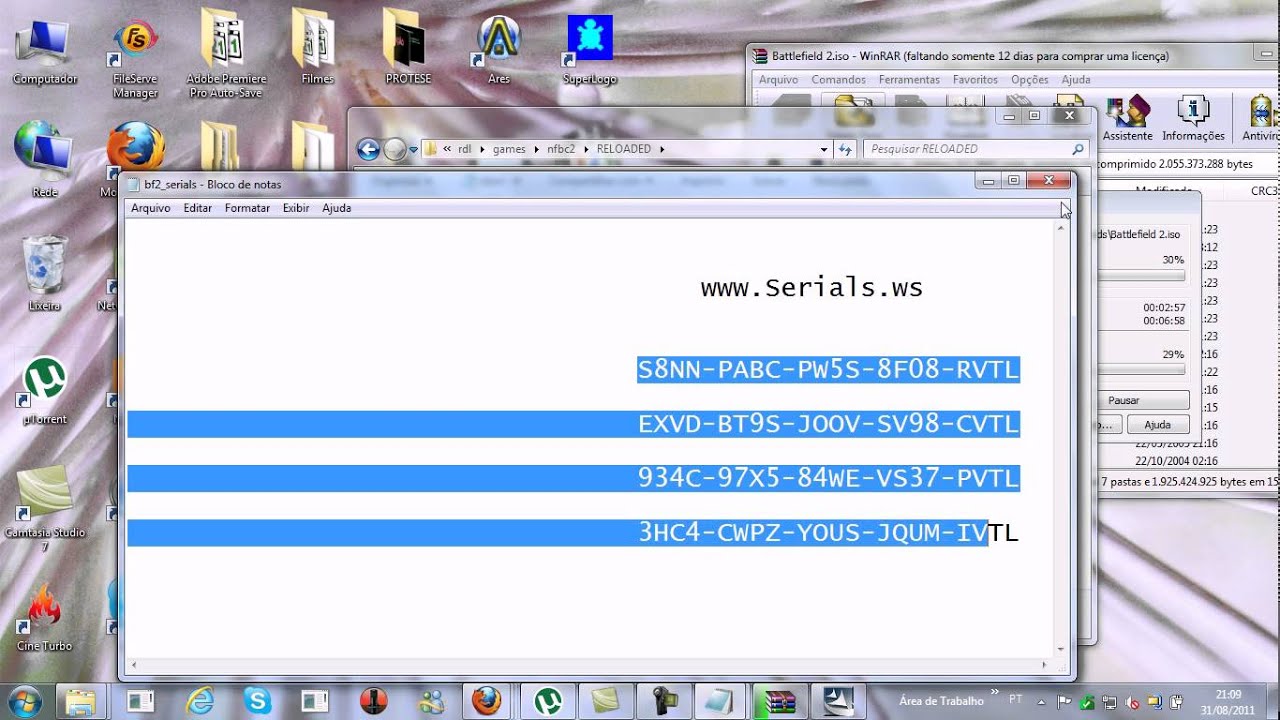The height and width of the screenshot is (720, 1280).
Task: Show hidden system tray icons
Action: coord(1042,701)
